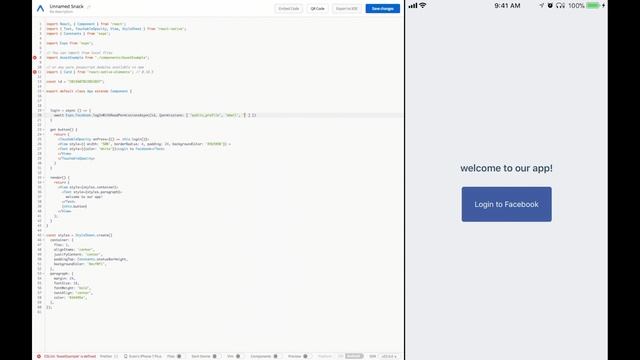
Task: Click the Unnamed Snack title
Action: tap(67, 7)
